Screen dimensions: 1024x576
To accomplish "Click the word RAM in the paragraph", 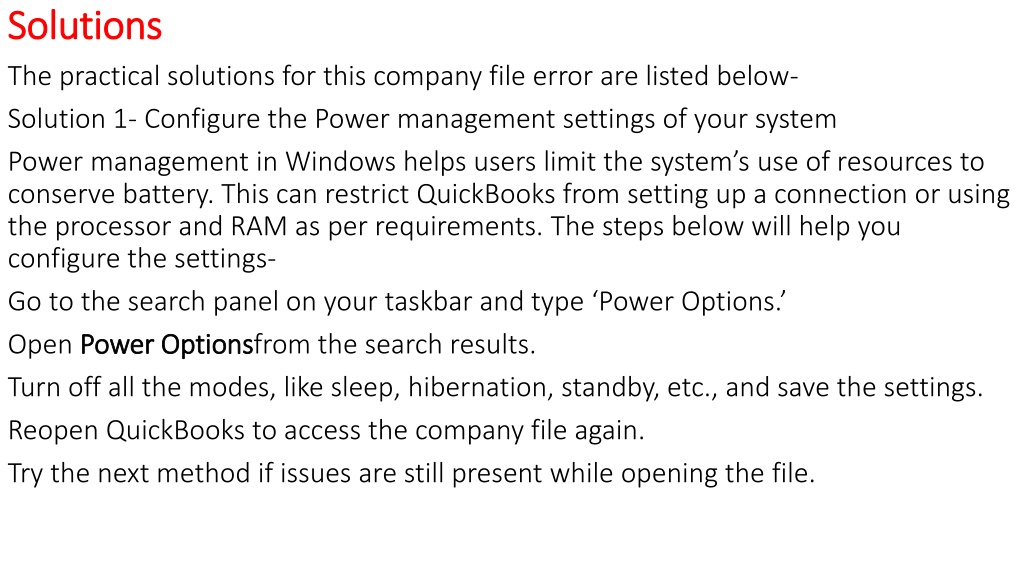I will (x=259, y=227).
